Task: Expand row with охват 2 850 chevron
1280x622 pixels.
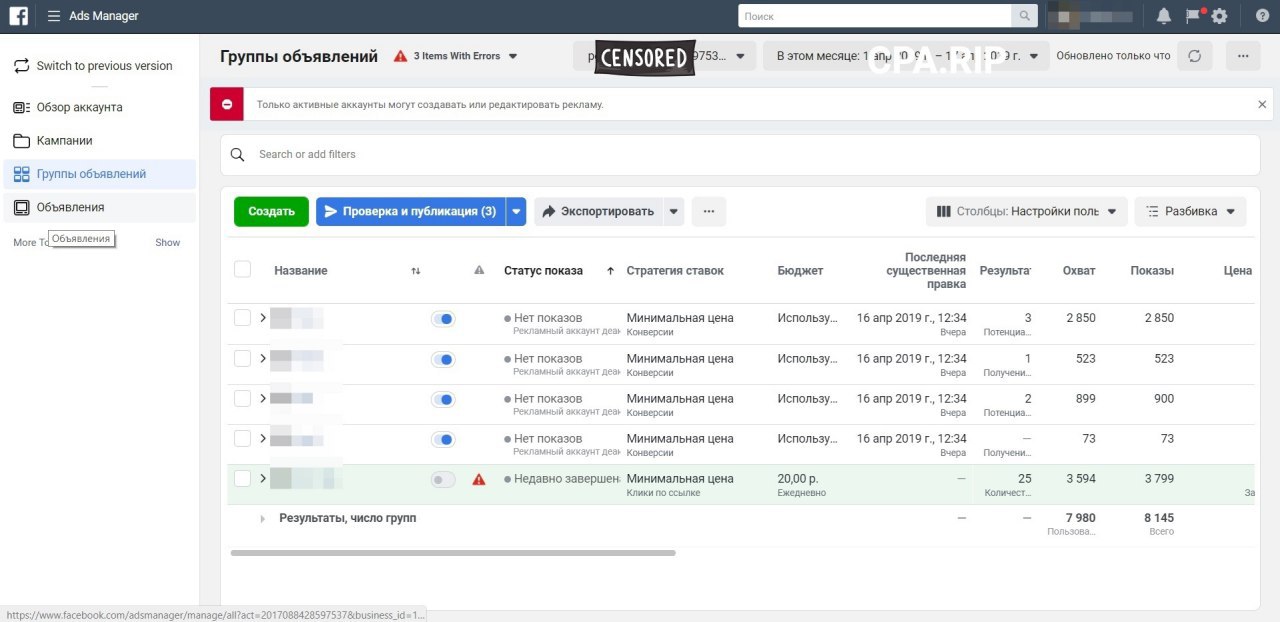Action: [263, 318]
